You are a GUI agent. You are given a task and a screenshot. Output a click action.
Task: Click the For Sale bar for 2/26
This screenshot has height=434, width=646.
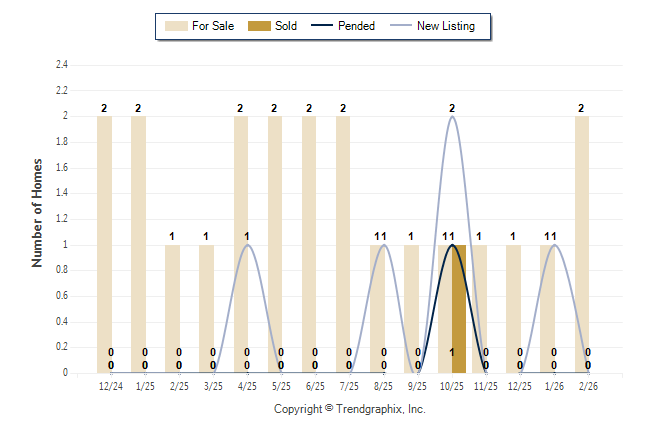click(x=582, y=244)
